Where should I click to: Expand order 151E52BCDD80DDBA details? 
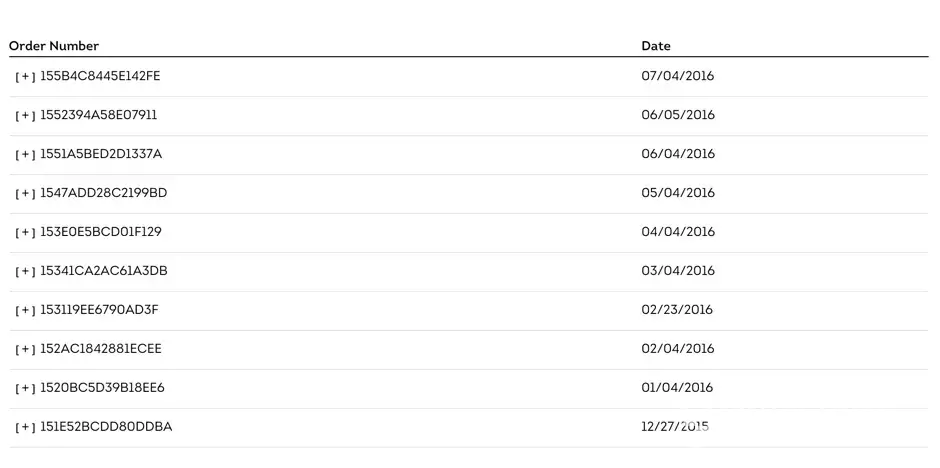(25, 428)
